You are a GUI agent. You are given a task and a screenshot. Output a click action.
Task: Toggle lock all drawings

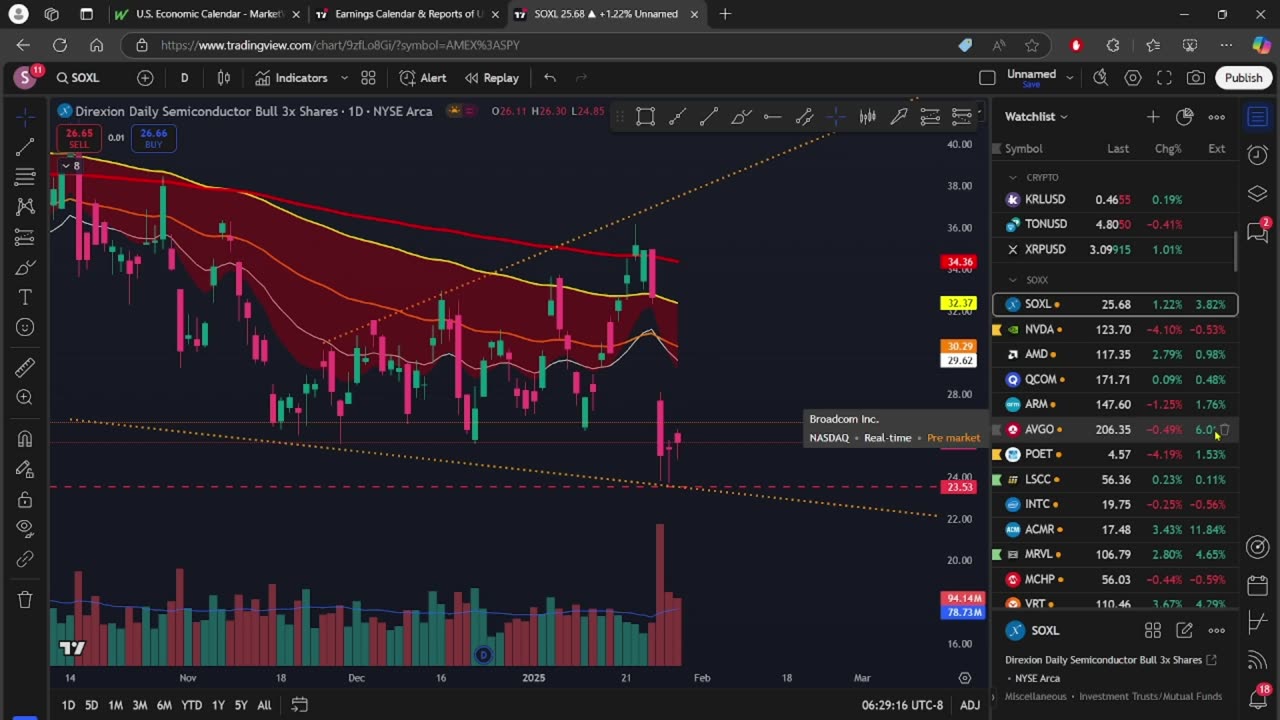click(x=25, y=499)
